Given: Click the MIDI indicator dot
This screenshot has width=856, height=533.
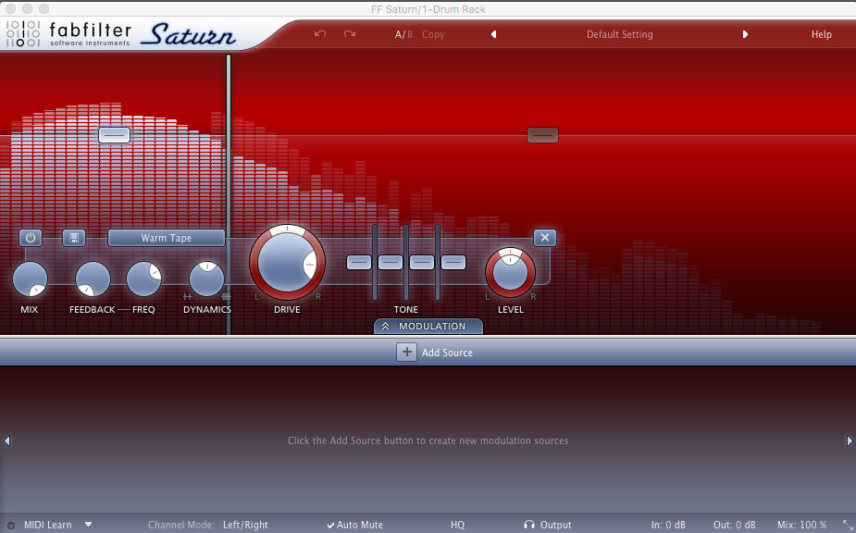Looking at the screenshot, I should click(x=10, y=525).
